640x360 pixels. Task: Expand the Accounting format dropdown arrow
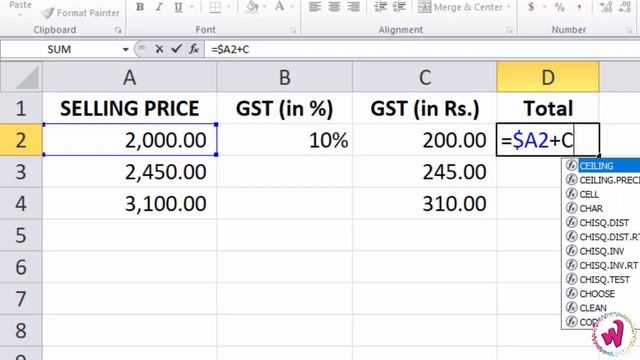pos(544,7)
